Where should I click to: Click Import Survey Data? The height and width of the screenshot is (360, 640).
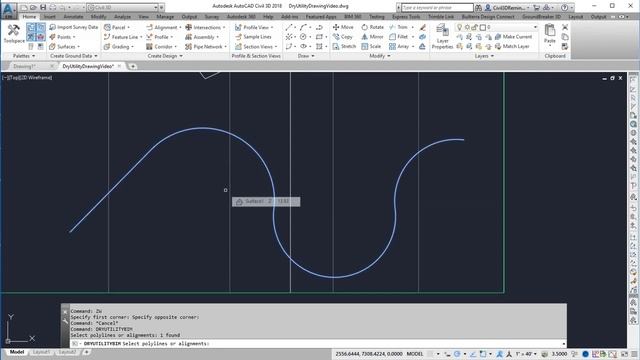pyautogui.click(x=73, y=27)
